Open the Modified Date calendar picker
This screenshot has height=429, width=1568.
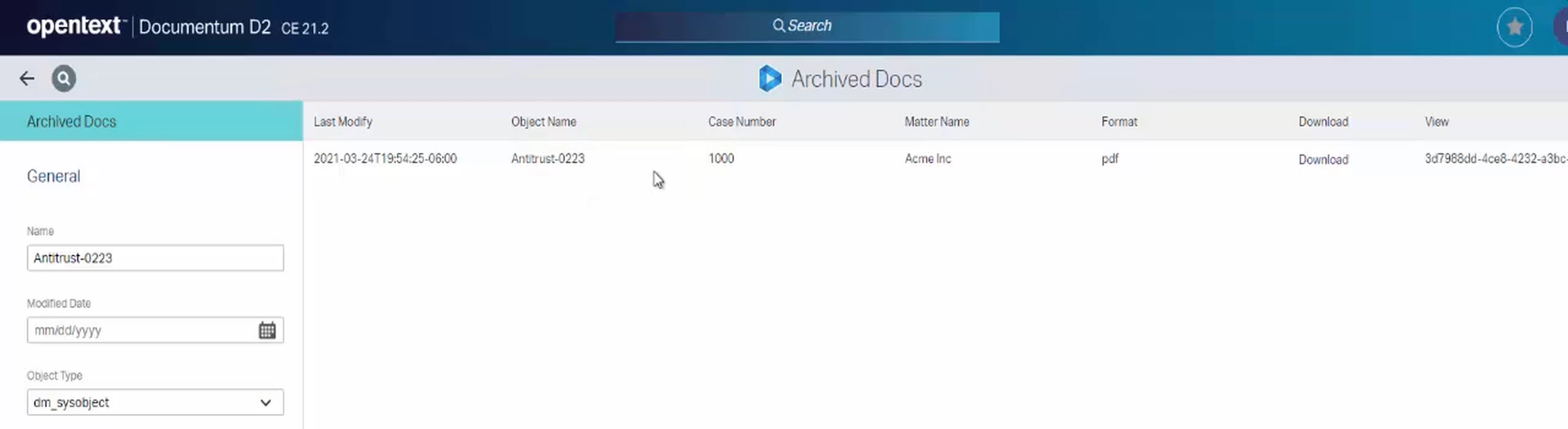[267, 330]
